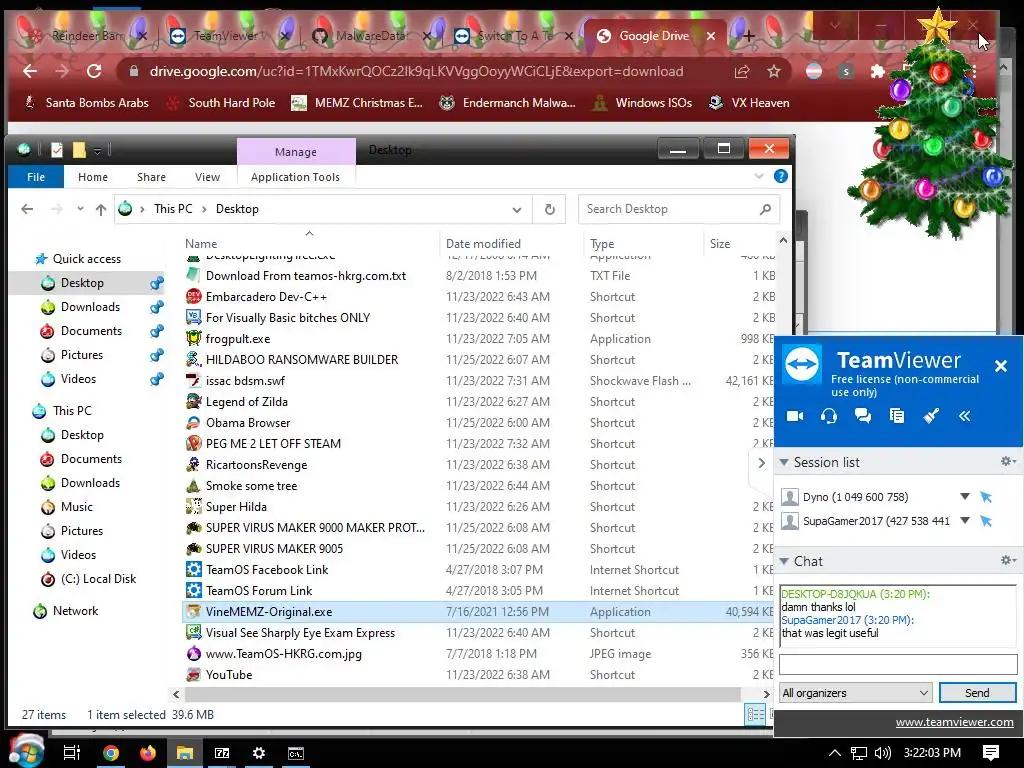Open TeamViewer audio headset icon

(829, 416)
